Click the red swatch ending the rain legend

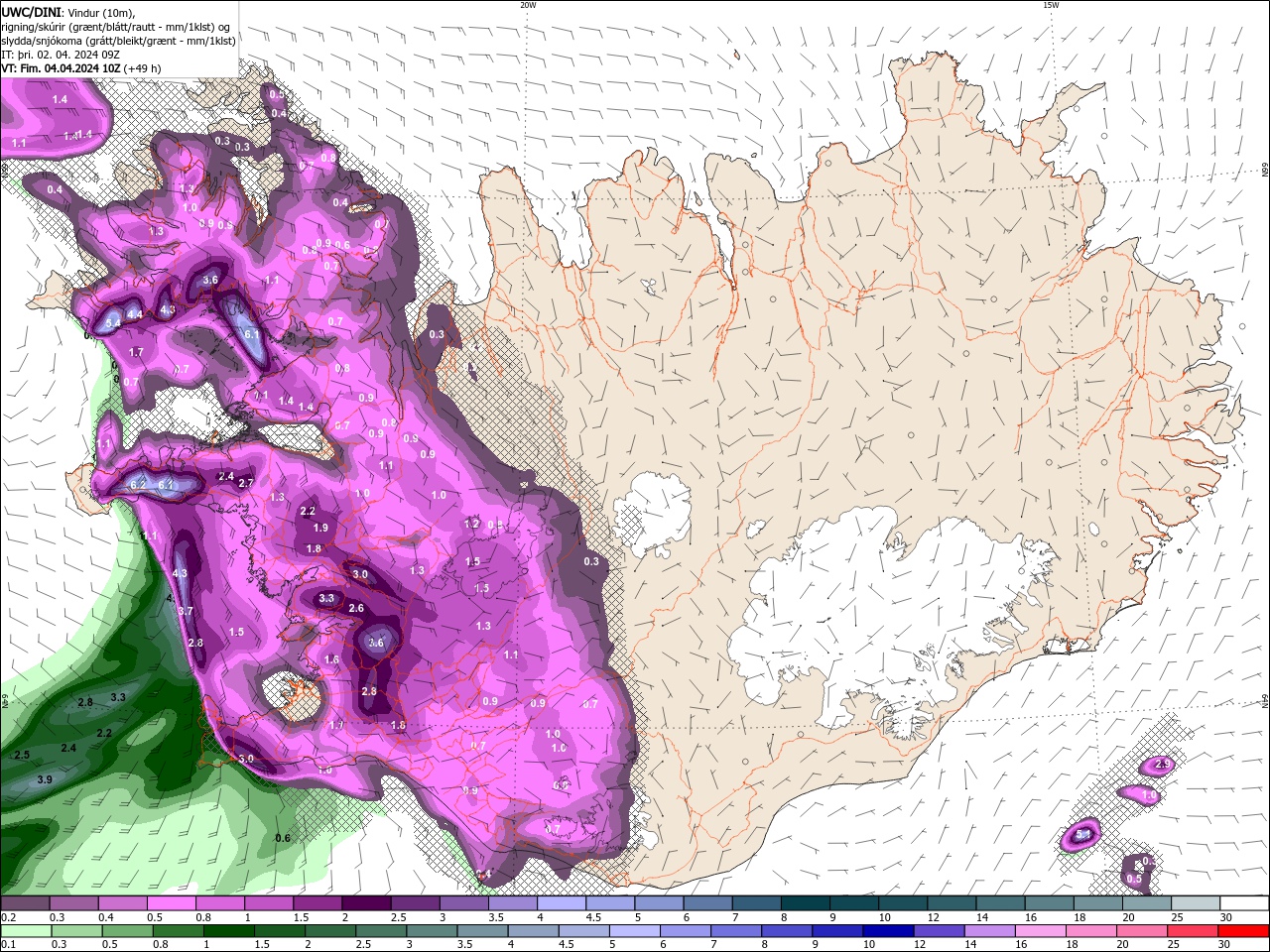(x=1243, y=931)
